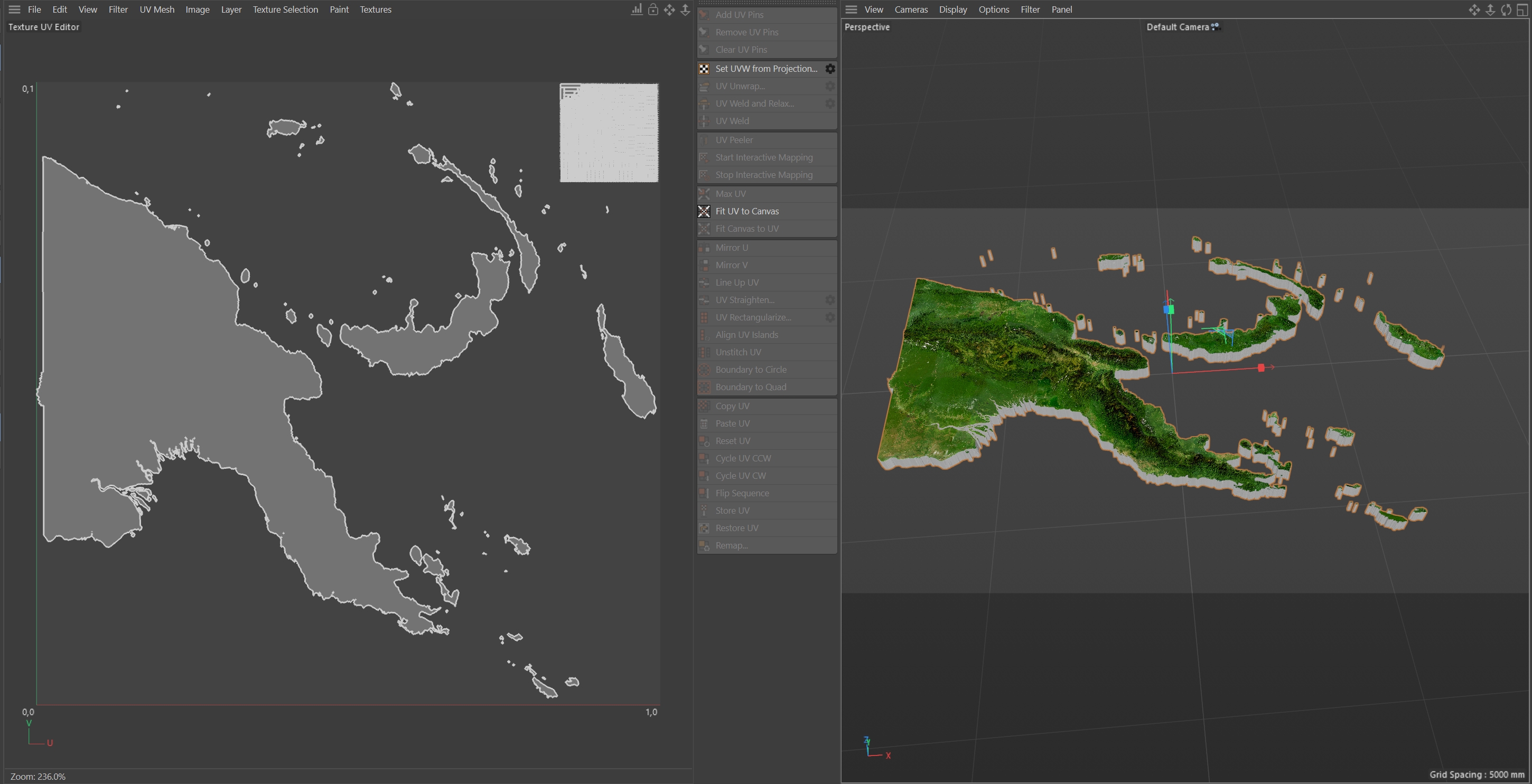
Task: Click the UV editor move-view arrows icon
Action: tap(669, 10)
